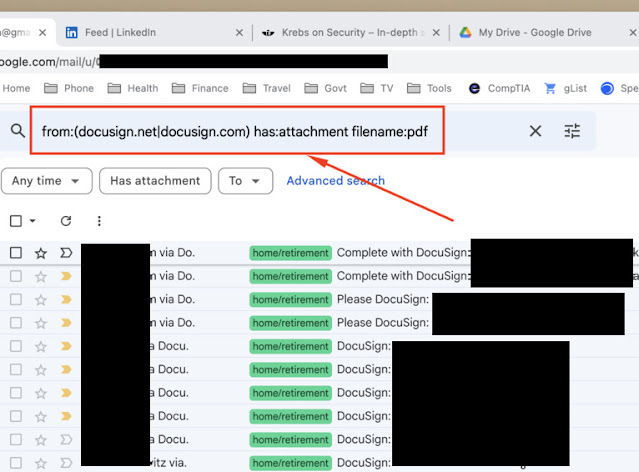
Task: Open first 'Please DocuSign:' email subject
Action: point(383,300)
